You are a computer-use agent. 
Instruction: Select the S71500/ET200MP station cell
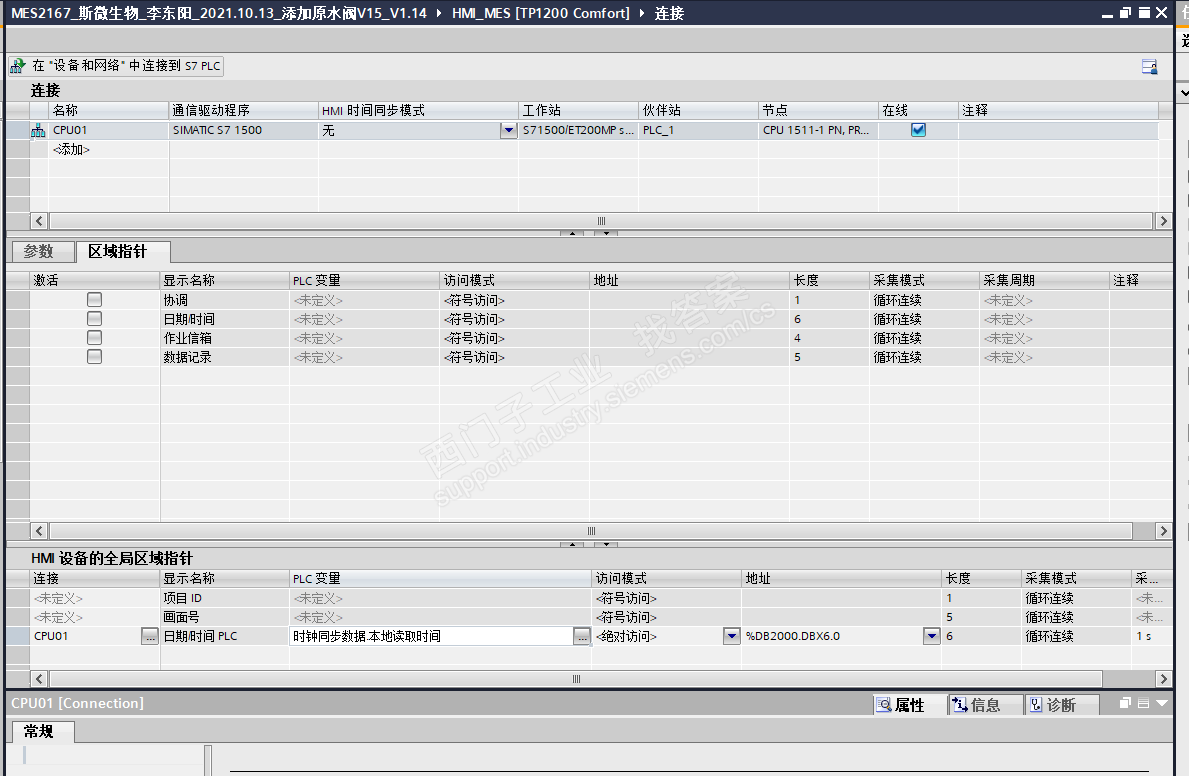pyautogui.click(x=579, y=130)
